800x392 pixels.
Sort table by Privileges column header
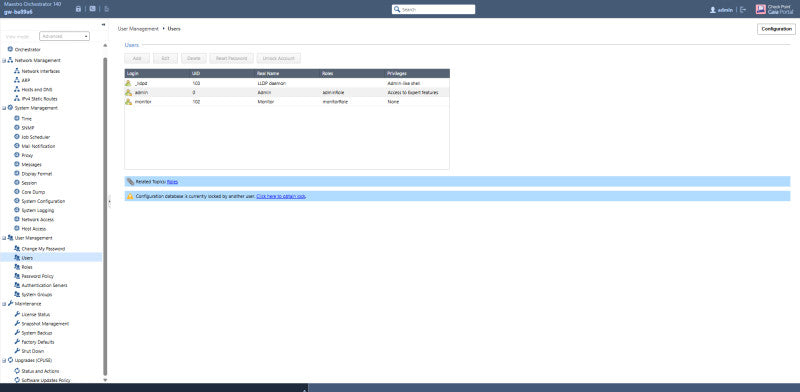coord(417,74)
